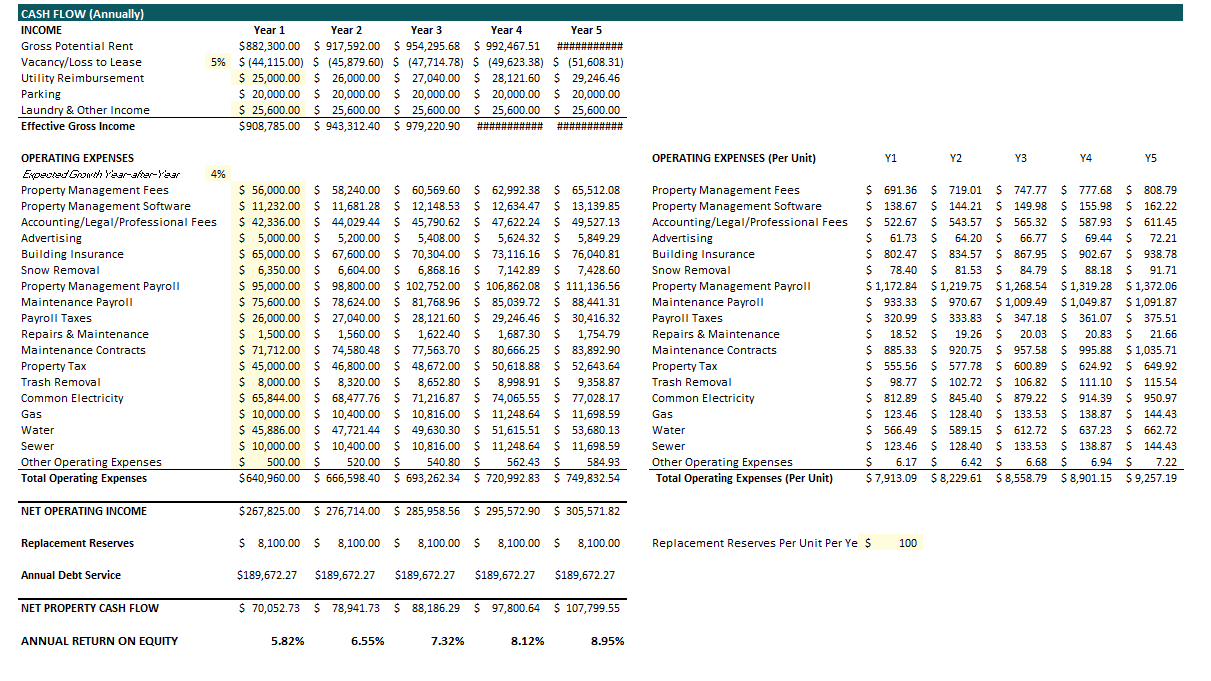Click Year 1 Net Operating Income $267,825.00
1211x681 pixels.
click(270, 511)
